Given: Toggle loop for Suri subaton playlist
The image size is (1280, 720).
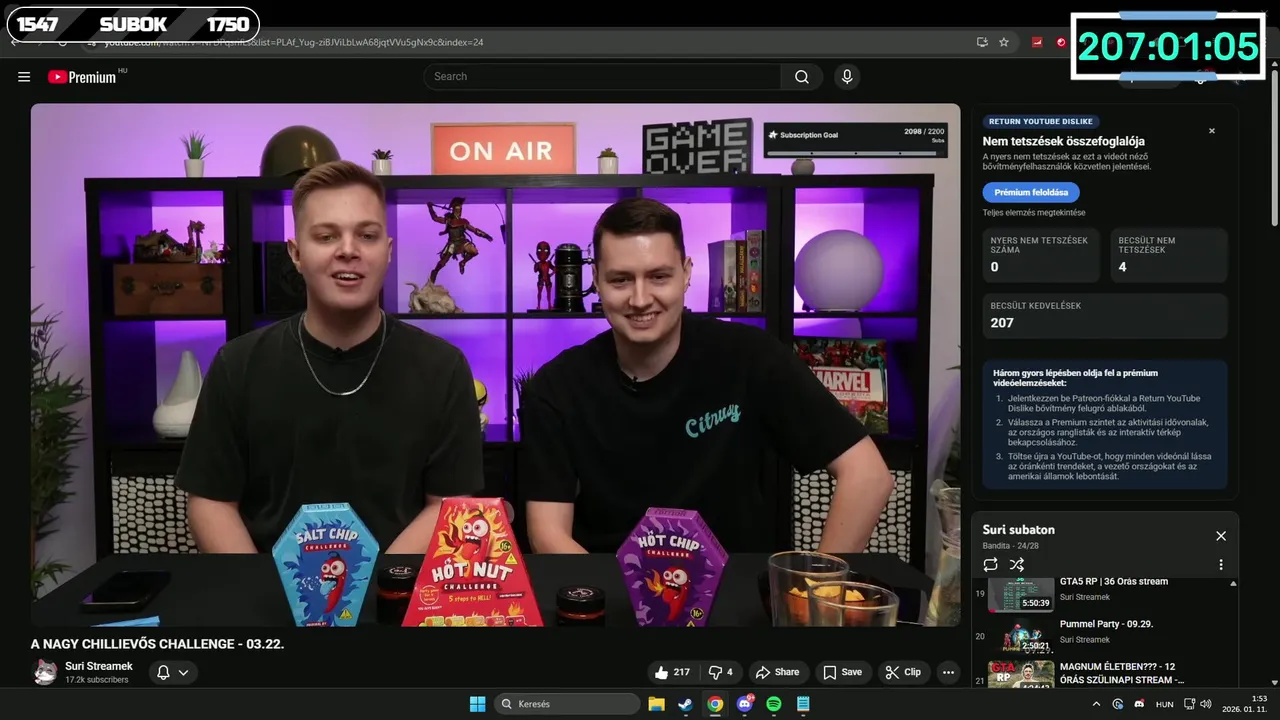Looking at the screenshot, I should (x=991, y=565).
